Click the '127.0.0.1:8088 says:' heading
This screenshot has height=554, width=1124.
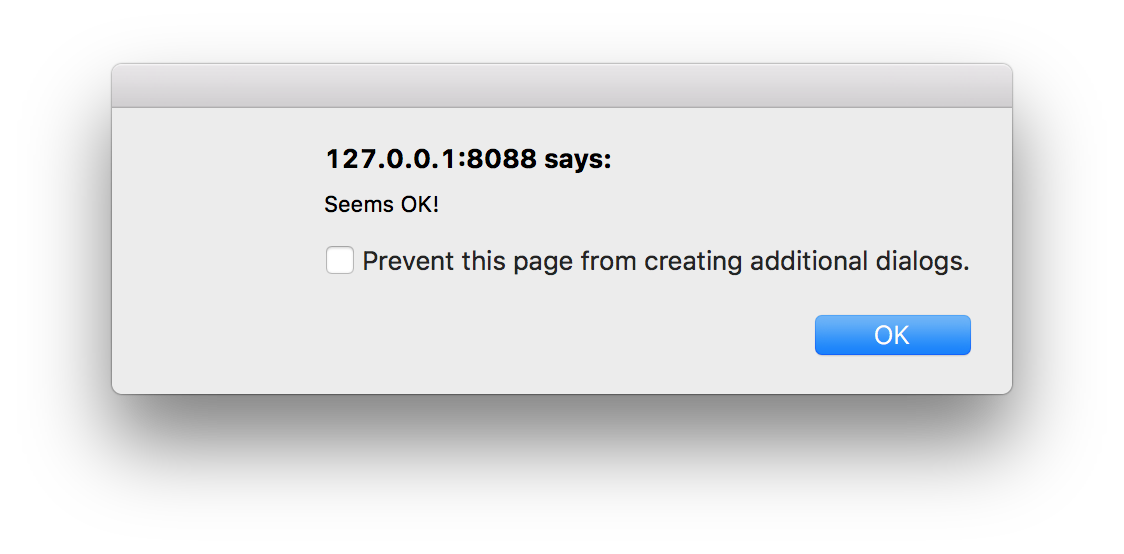click(468, 159)
